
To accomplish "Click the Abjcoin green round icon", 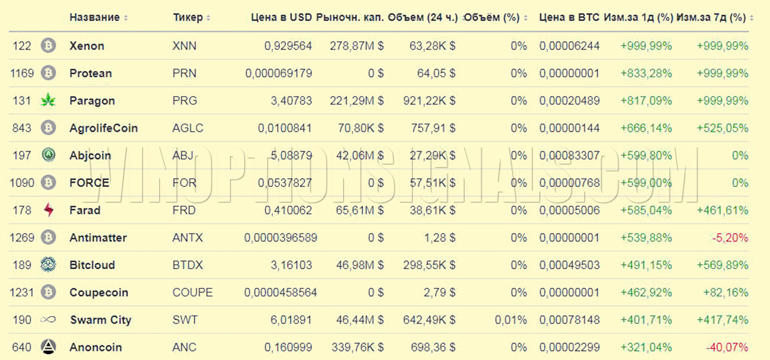I will [x=48, y=156].
